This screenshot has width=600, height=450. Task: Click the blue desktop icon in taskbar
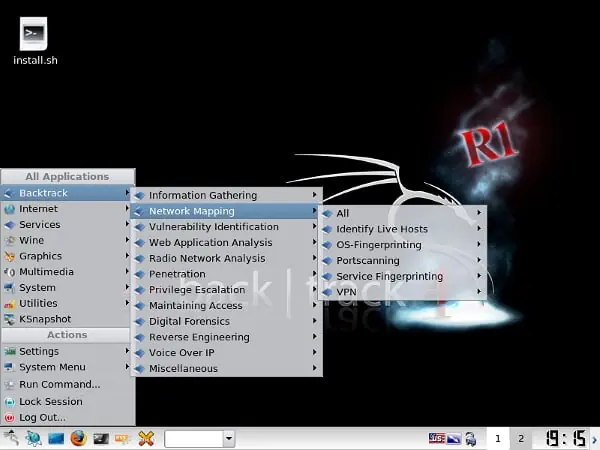[x=56, y=439]
